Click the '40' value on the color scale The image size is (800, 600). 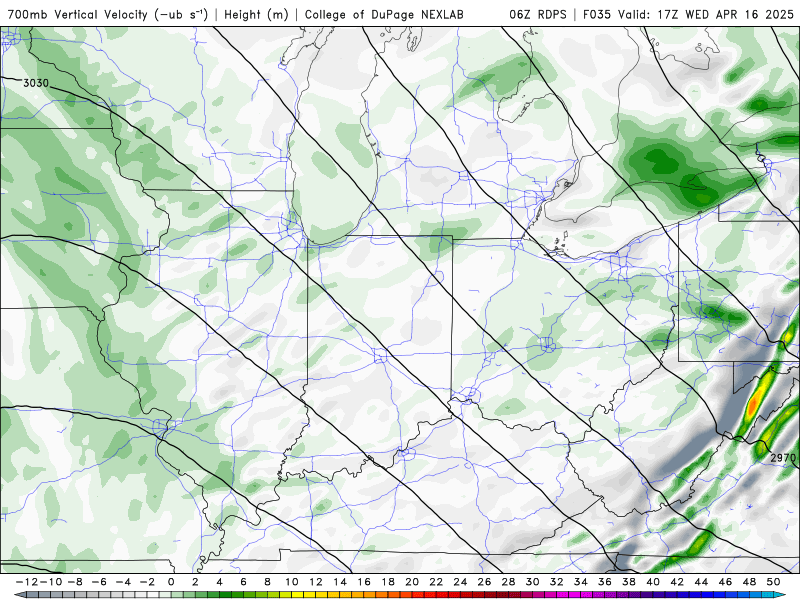click(653, 582)
